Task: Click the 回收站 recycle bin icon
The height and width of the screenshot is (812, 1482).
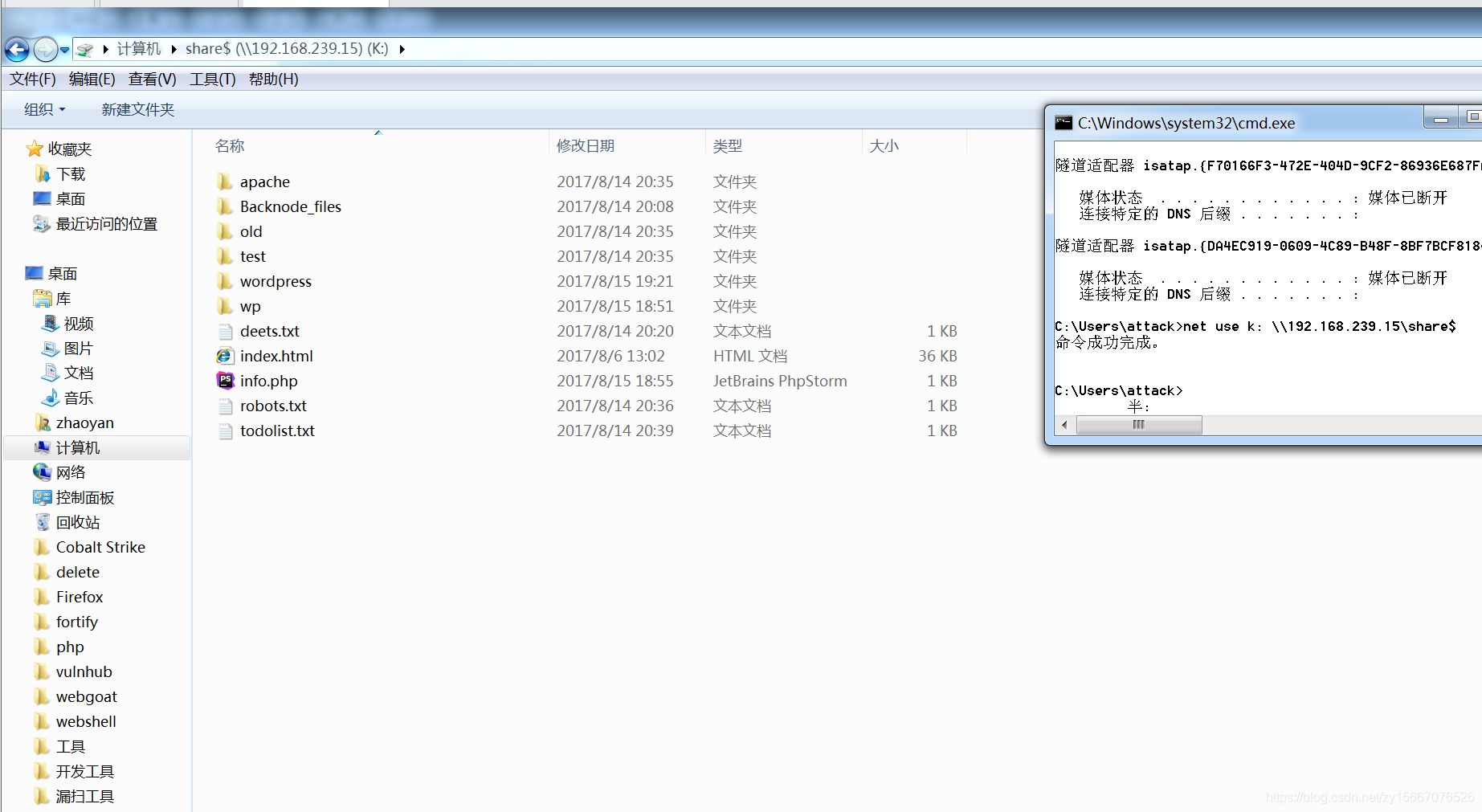Action: 43,522
